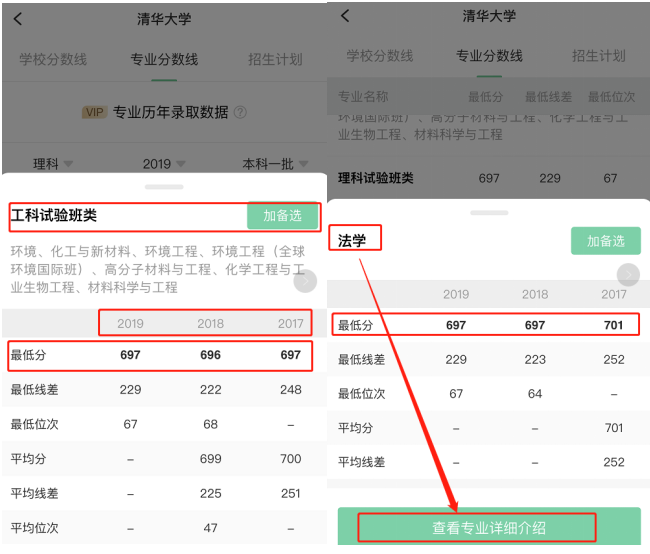Tap 2017 最低线差 value 248
Viewport: 650px width, 554px height.
click(291, 390)
